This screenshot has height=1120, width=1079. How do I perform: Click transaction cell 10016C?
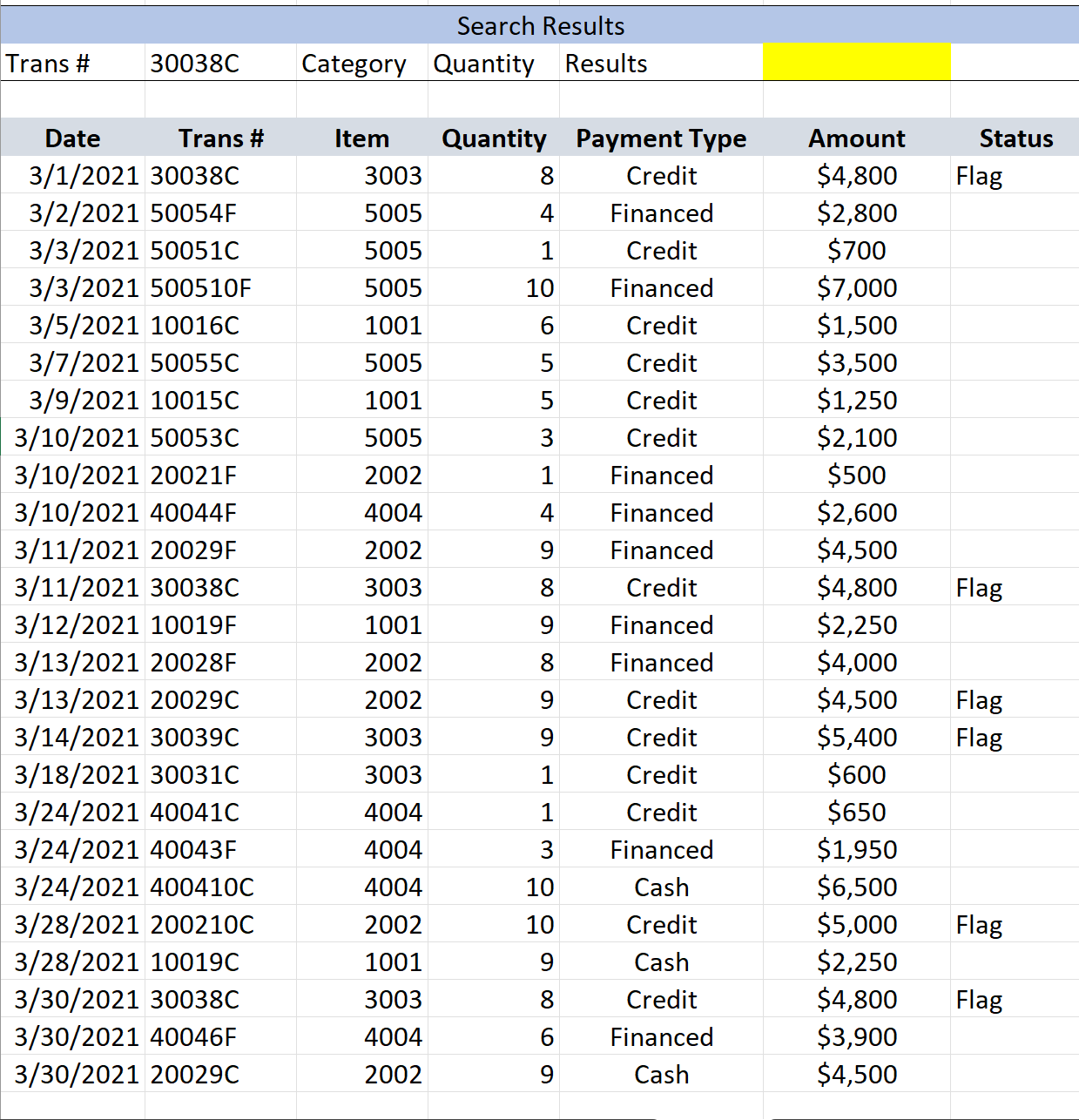220,325
